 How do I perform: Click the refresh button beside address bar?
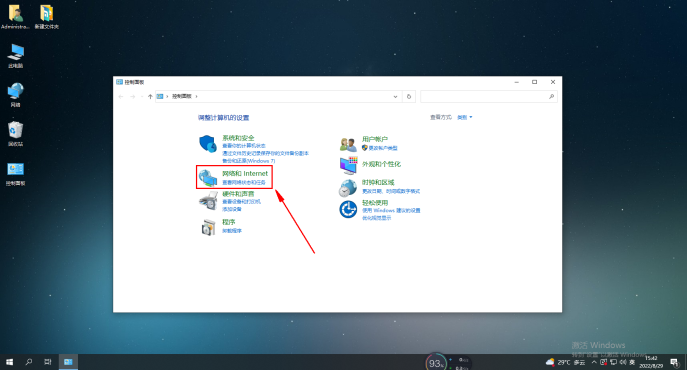409,96
